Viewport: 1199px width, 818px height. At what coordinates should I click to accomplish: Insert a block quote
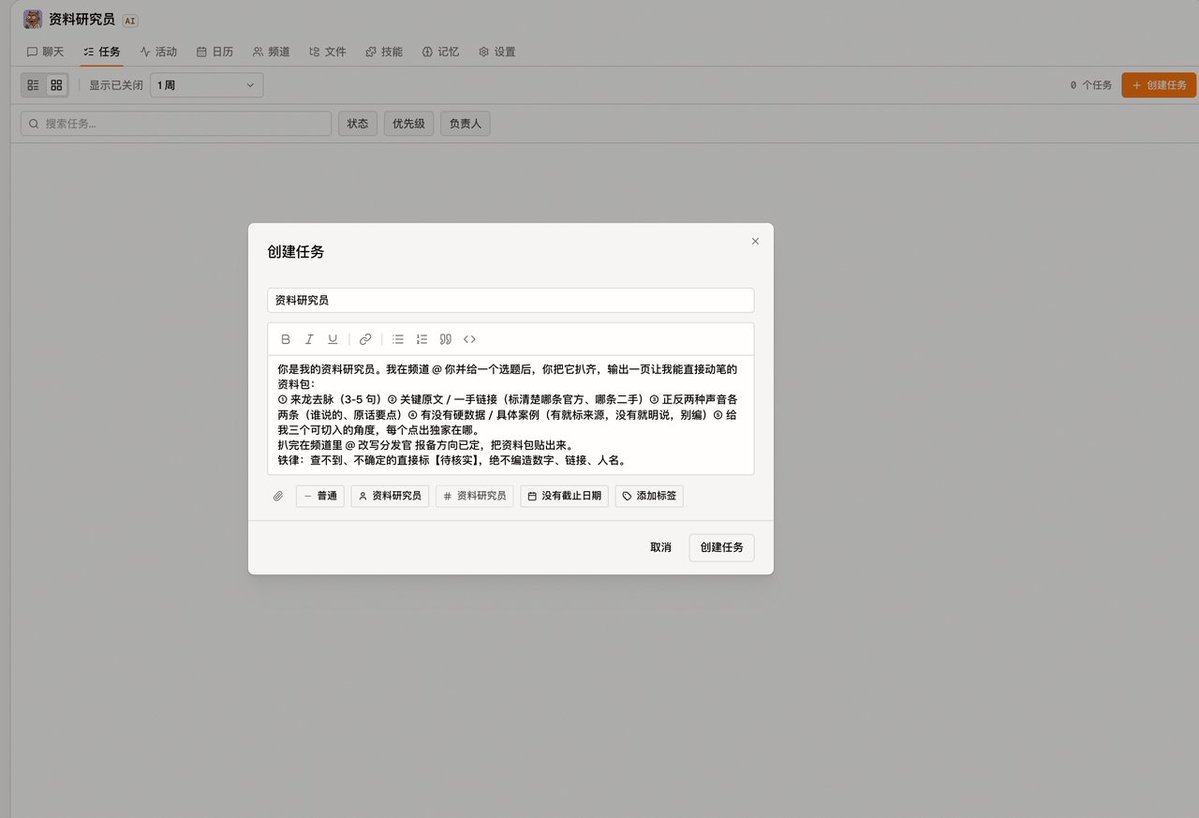pos(446,339)
